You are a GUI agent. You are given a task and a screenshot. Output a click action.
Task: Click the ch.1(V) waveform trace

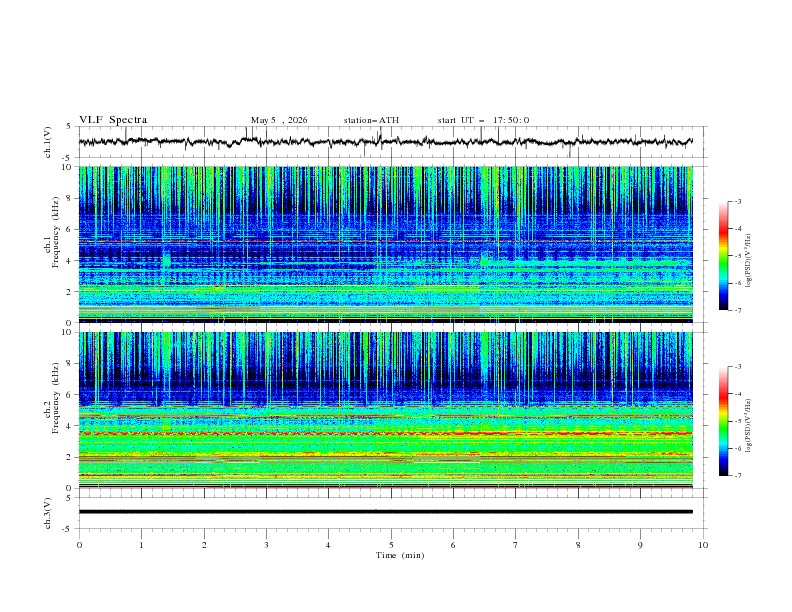[385, 141]
